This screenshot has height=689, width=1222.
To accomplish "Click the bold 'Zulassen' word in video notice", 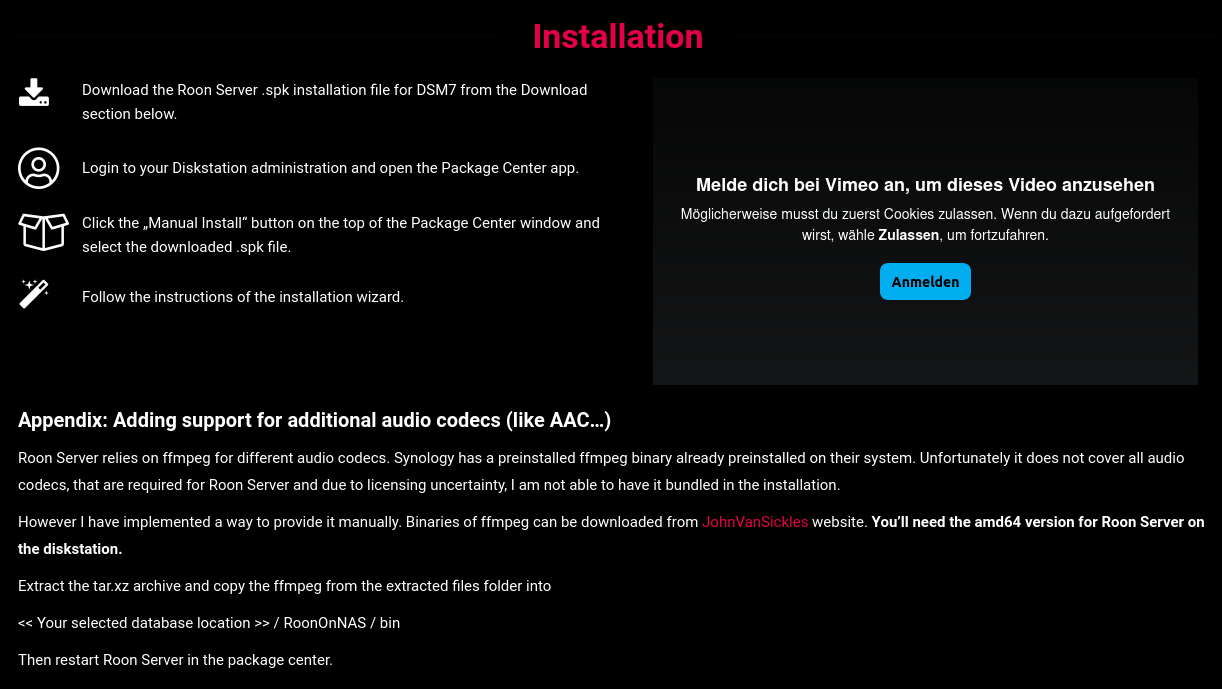I will pos(908,236).
